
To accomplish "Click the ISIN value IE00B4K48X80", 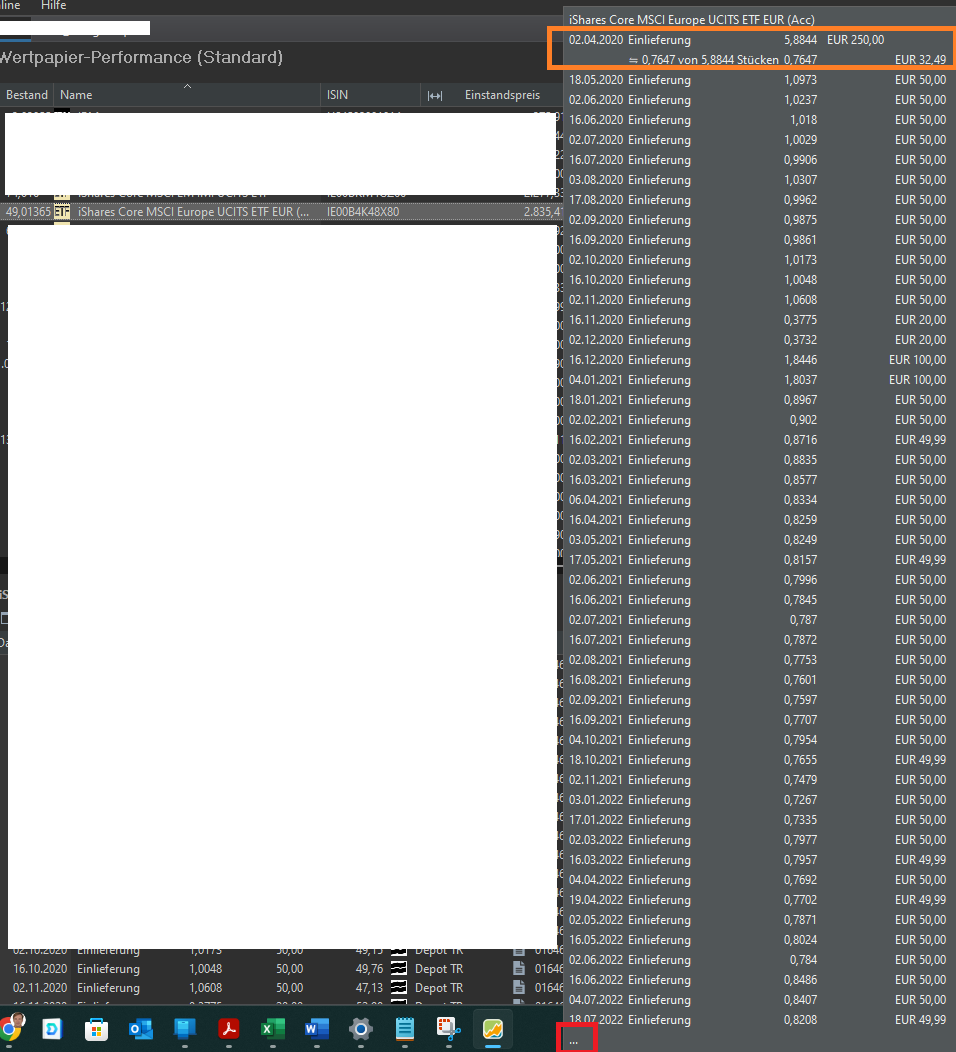I will [363, 212].
